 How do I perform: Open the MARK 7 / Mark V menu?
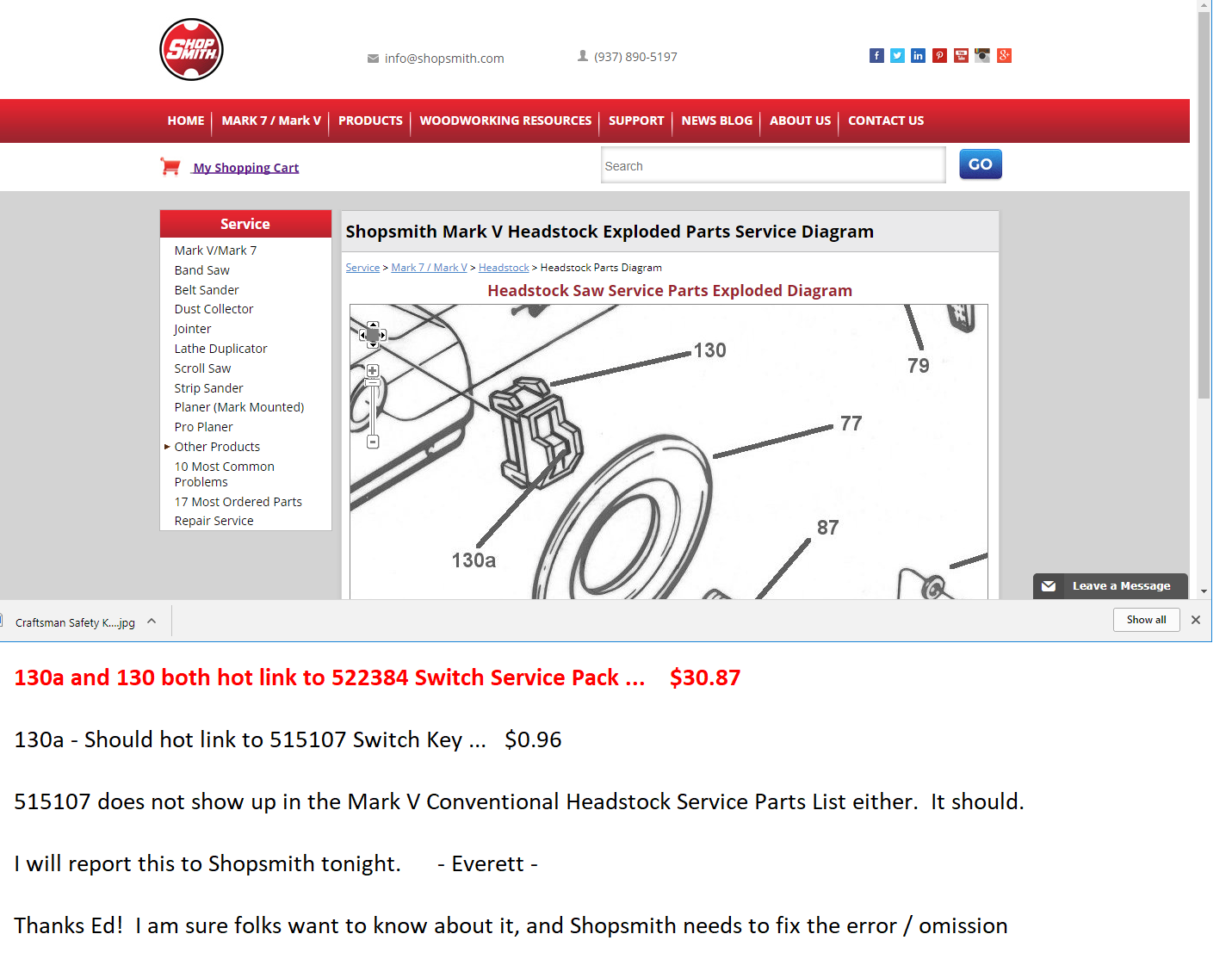coord(271,121)
